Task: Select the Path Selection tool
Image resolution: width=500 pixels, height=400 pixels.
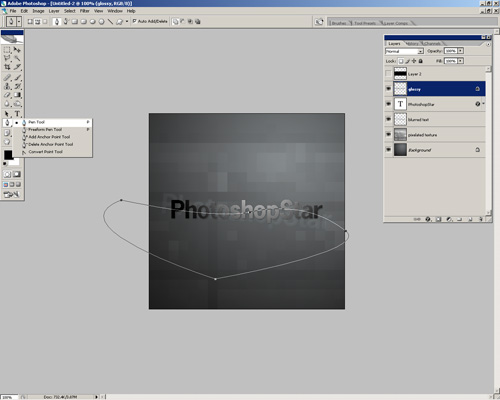Action: pos(7,114)
